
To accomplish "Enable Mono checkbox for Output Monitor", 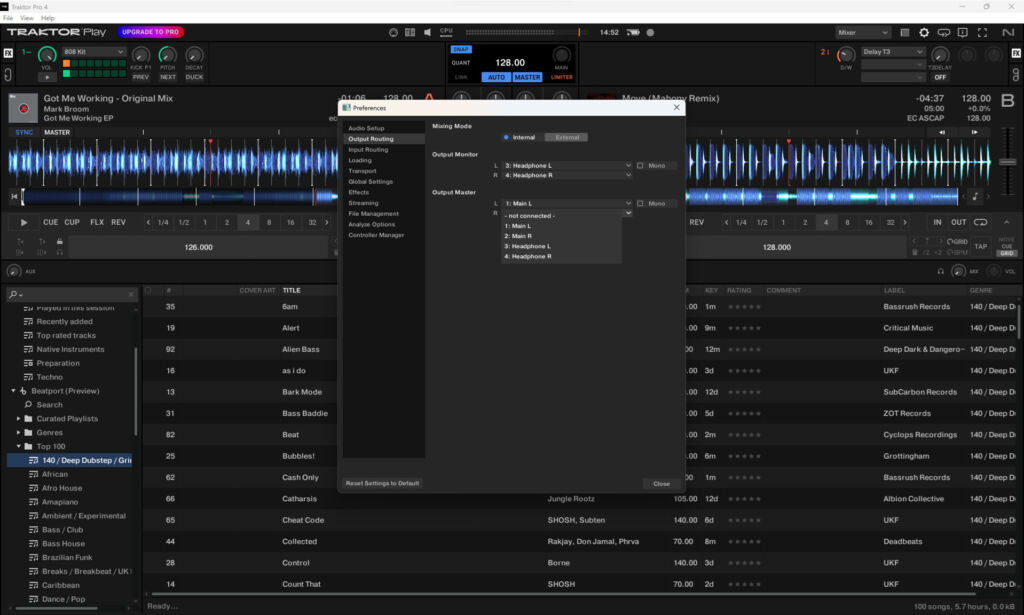I will pos(640,165).
